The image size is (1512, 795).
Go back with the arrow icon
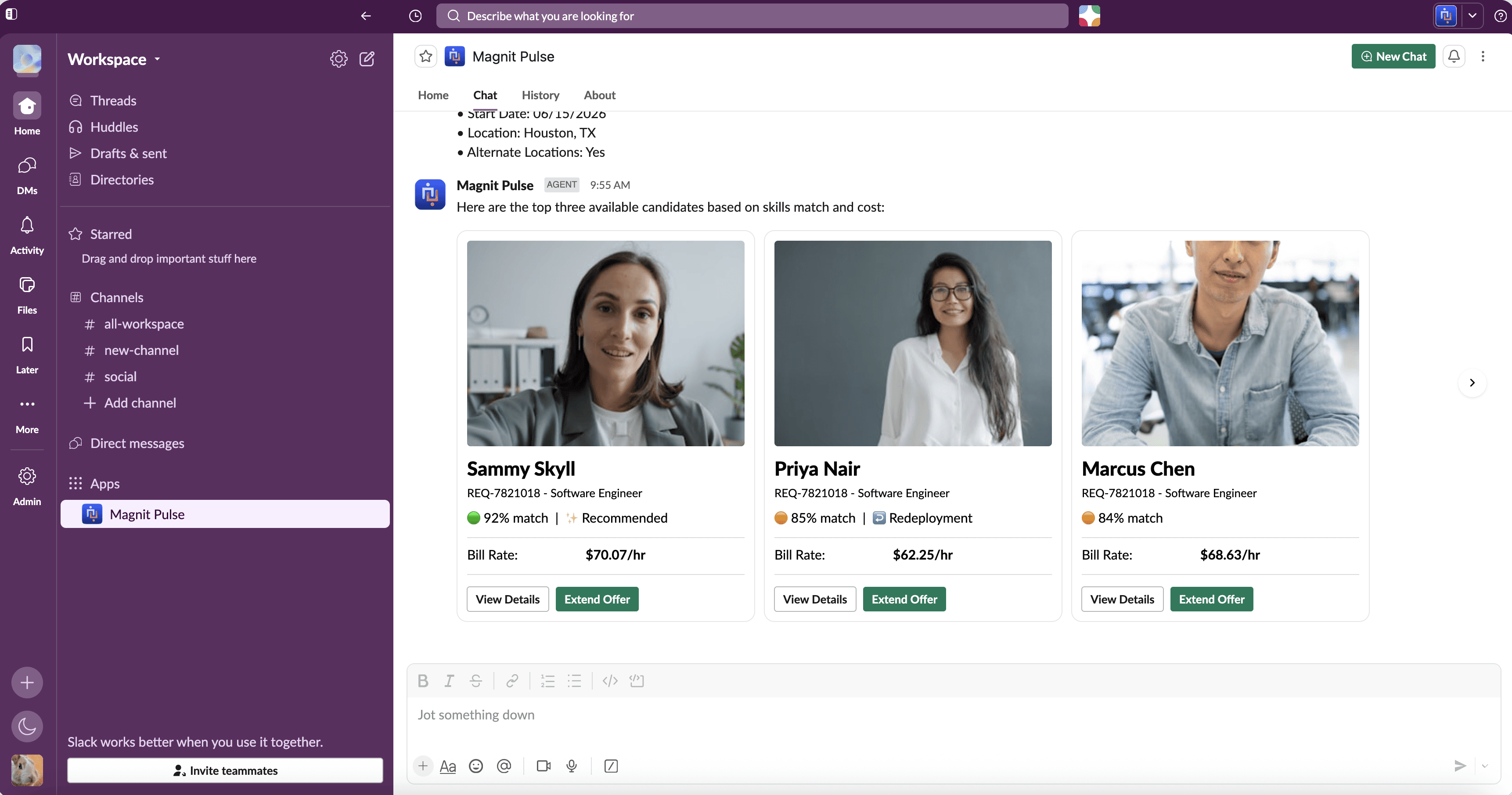point(366,16)
